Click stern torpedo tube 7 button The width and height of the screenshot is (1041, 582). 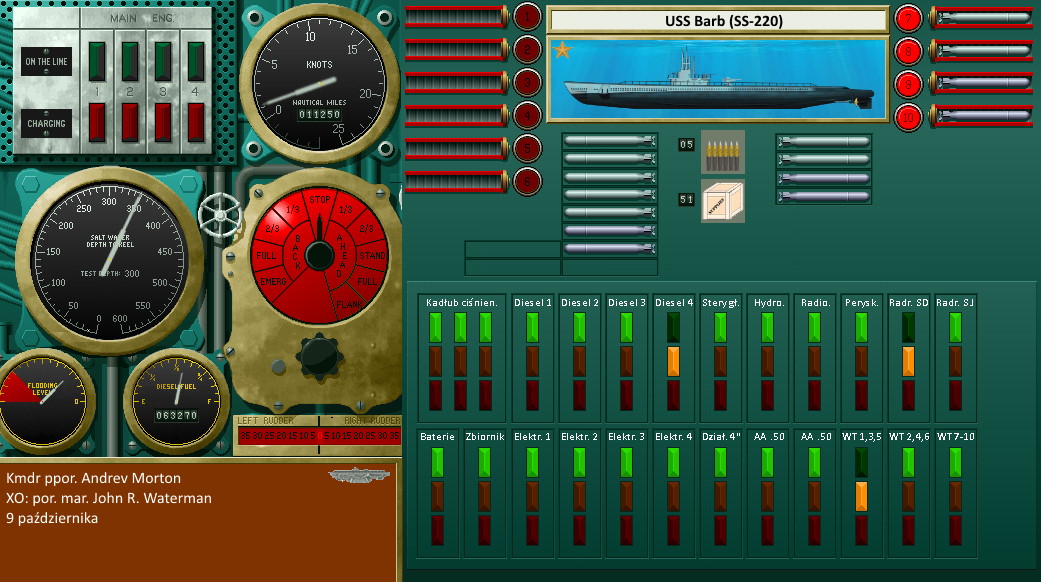tap(908, 17)
